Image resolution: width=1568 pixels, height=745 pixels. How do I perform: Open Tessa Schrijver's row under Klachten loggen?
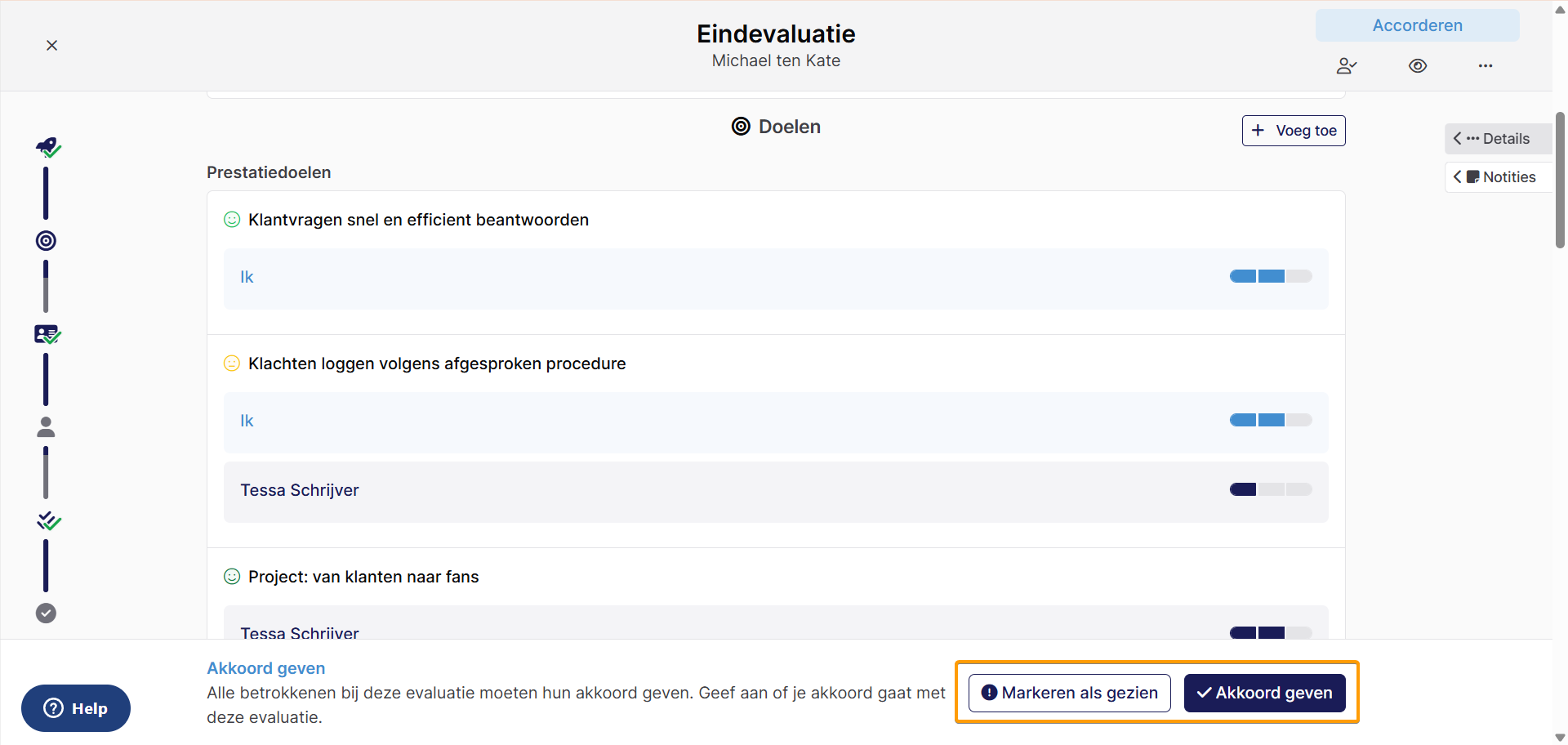pyautogui.click(x=776, y=492)
